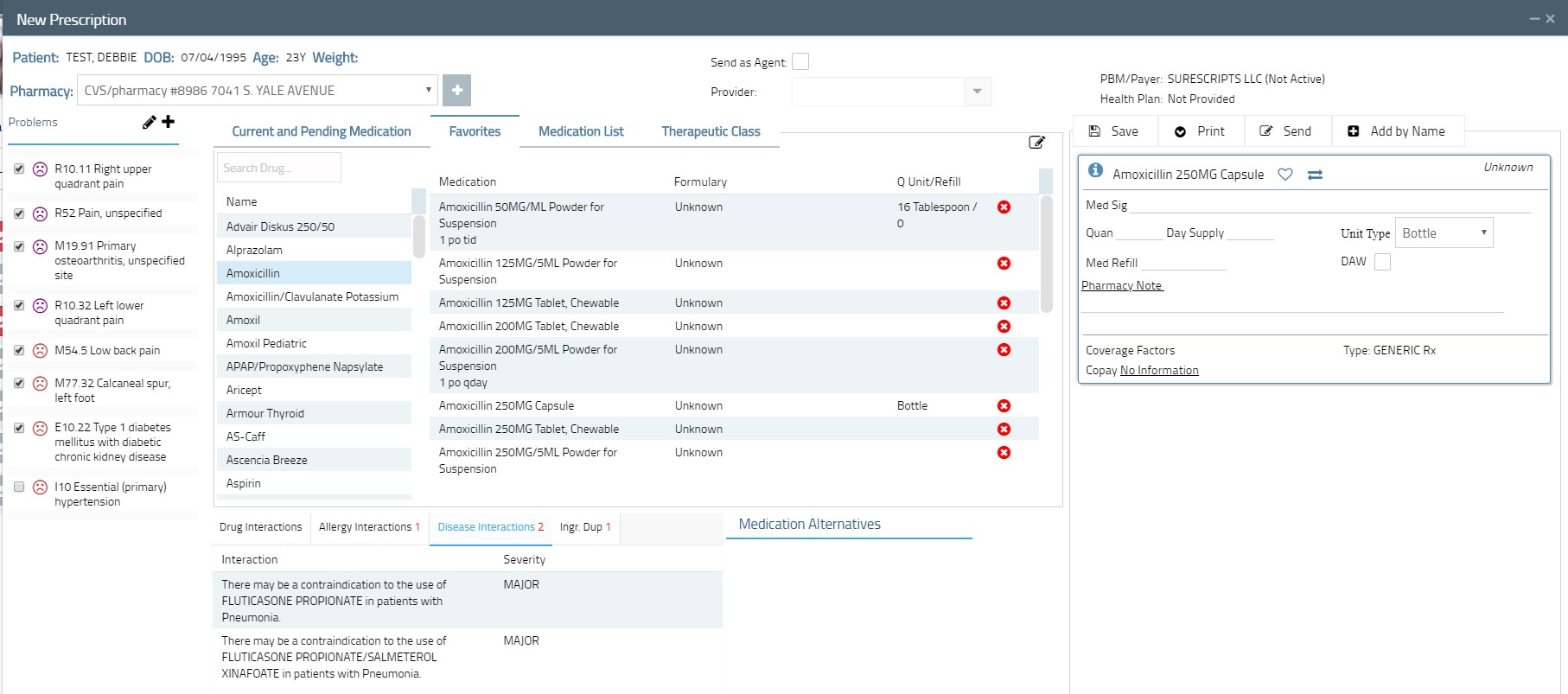1568x694 pixels.
Task: Click sad face icon for R10.32 problem
Action: (x=40, y=306)
